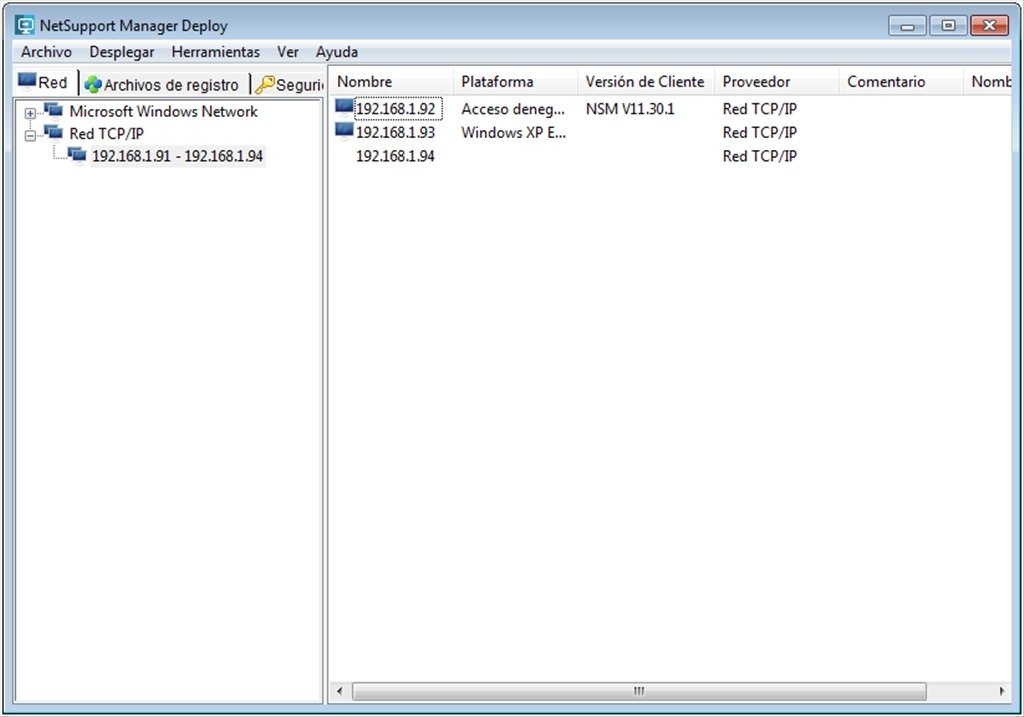Sort the list by Nombre column
Image resolution: width=1024 pixels, height=717 pixels.
391,82
